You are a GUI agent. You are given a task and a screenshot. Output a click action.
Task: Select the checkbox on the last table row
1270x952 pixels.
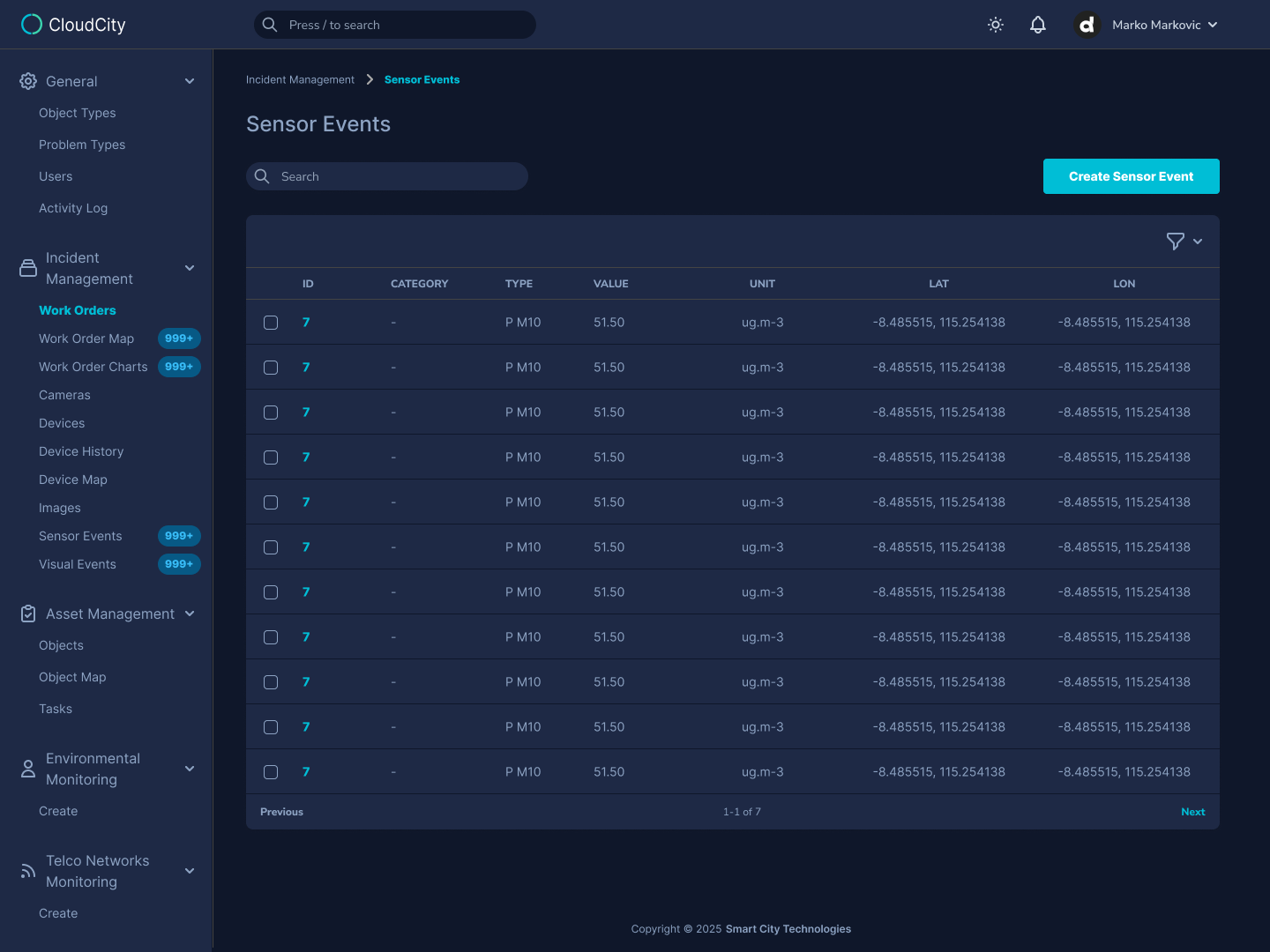tap(271, 771)
